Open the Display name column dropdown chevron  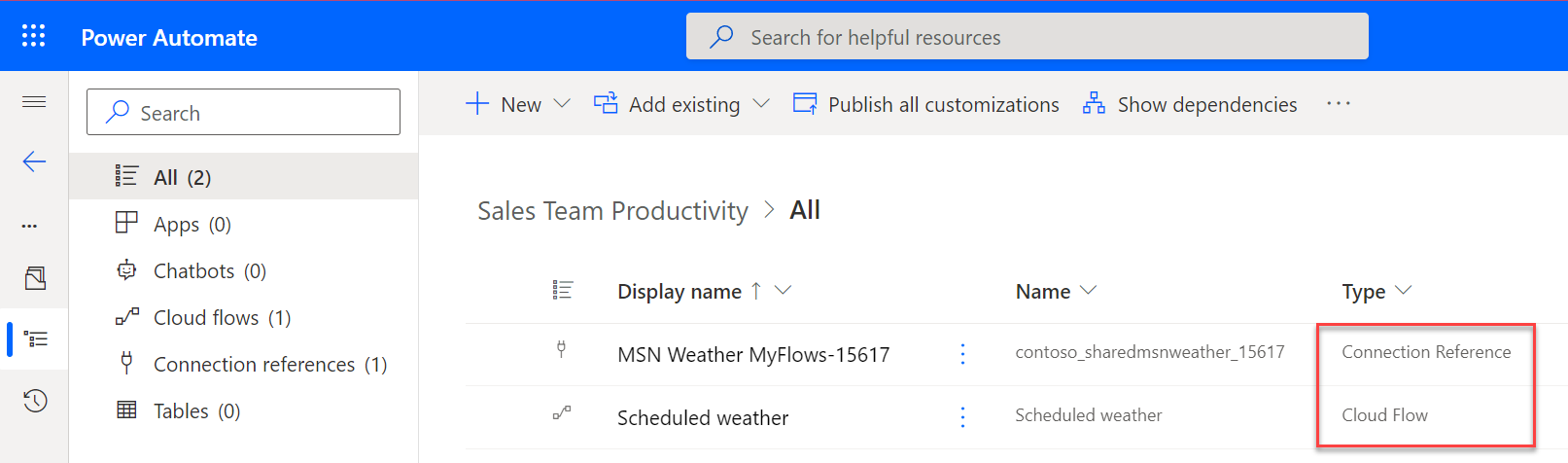point(783,290)
